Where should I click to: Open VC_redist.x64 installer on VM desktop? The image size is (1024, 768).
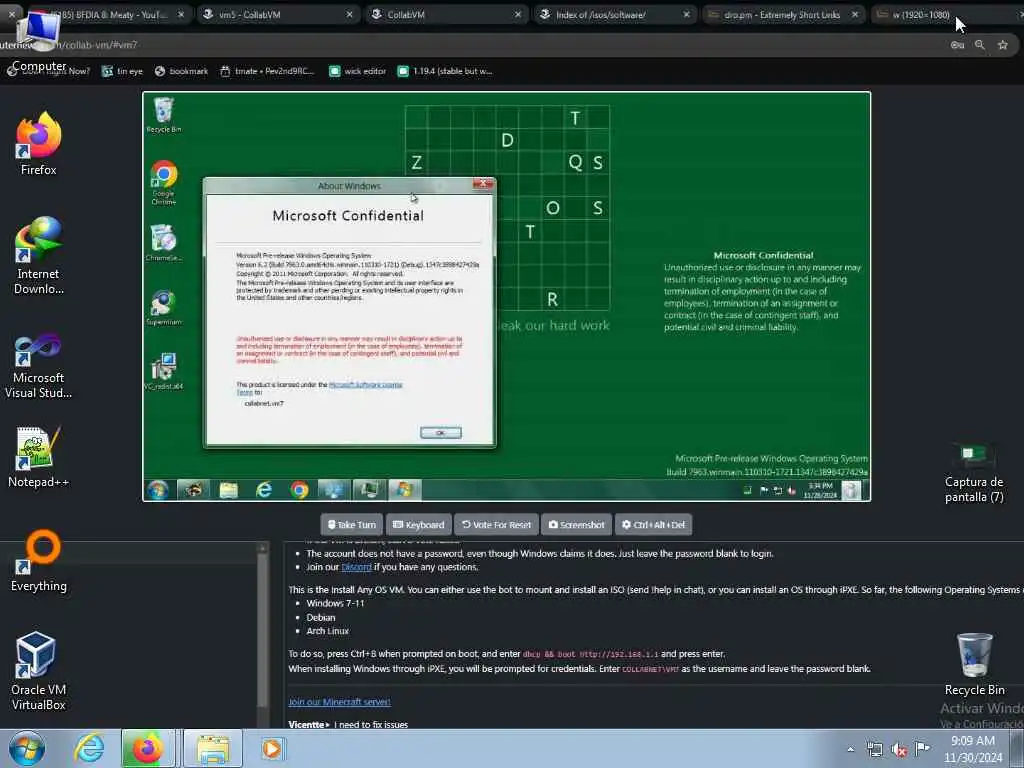pyautogui.click(x=163, y=372)
